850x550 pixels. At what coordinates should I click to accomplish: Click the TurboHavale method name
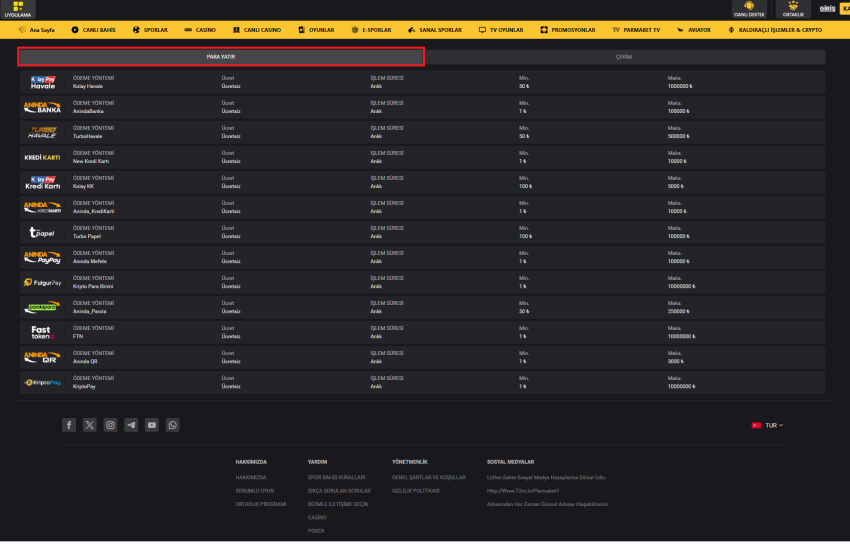click(x=87, y=136)
